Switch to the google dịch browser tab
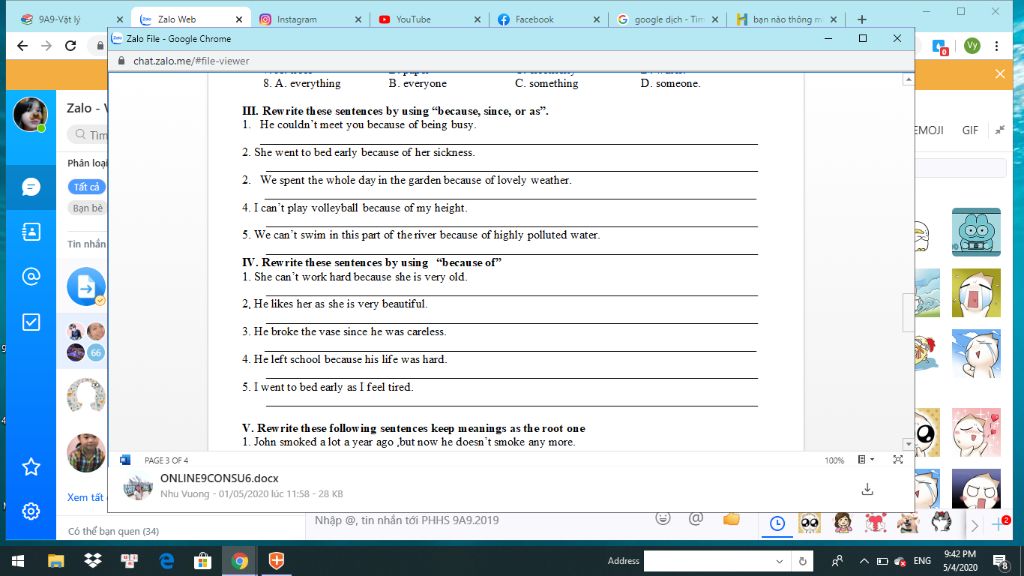 click(667, 20)
